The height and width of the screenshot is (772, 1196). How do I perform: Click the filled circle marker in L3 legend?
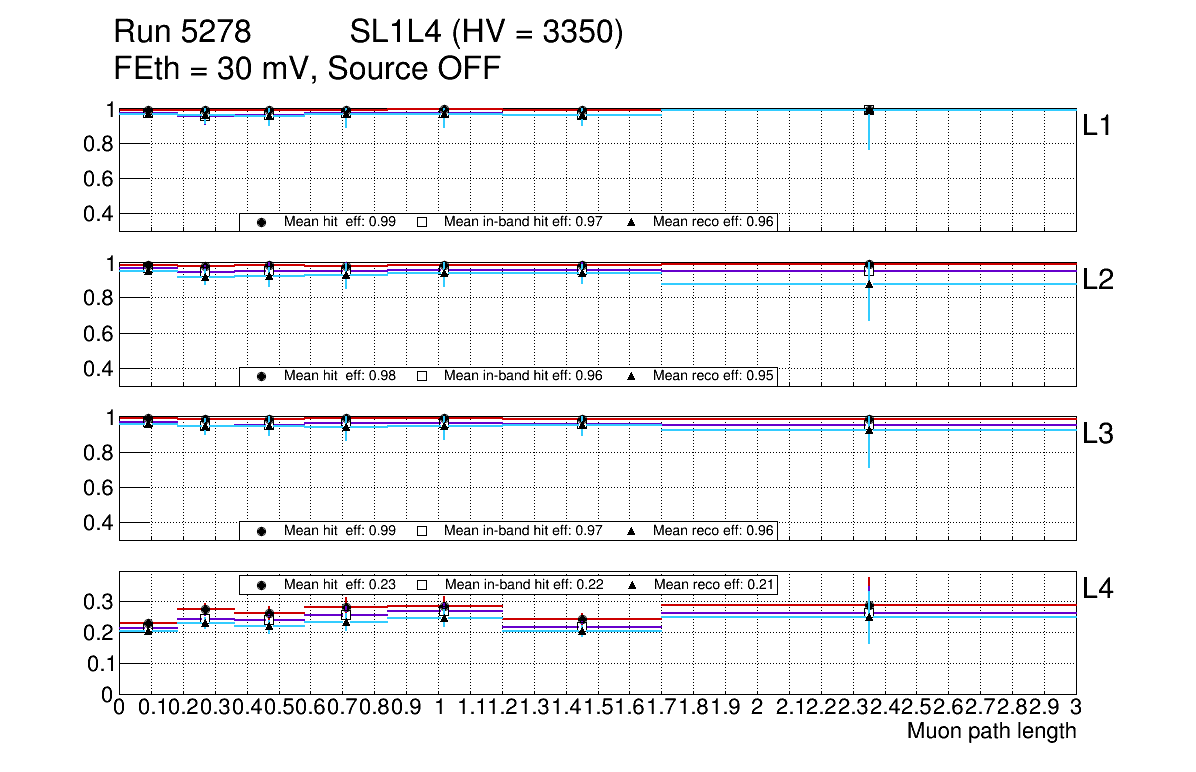click(x=261, y=531)
